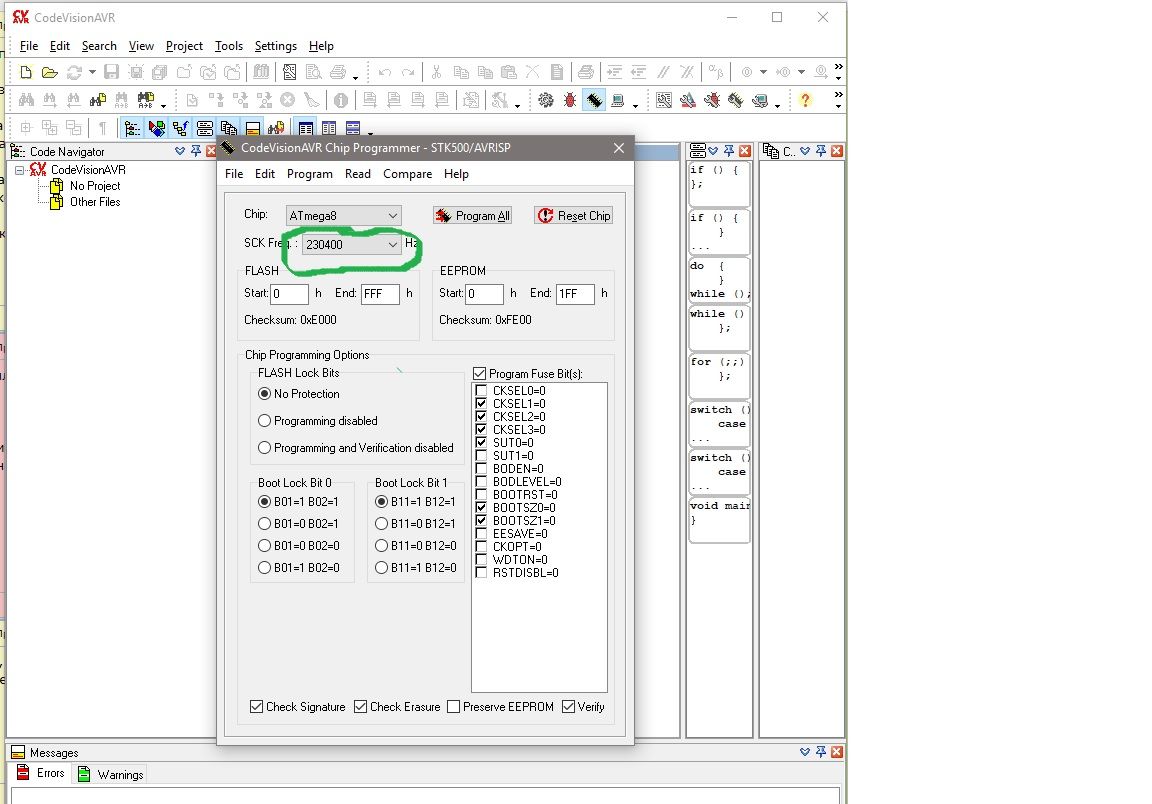
Task: Toggle the Code Information colored shapes icon
Action: pos(156,129)
